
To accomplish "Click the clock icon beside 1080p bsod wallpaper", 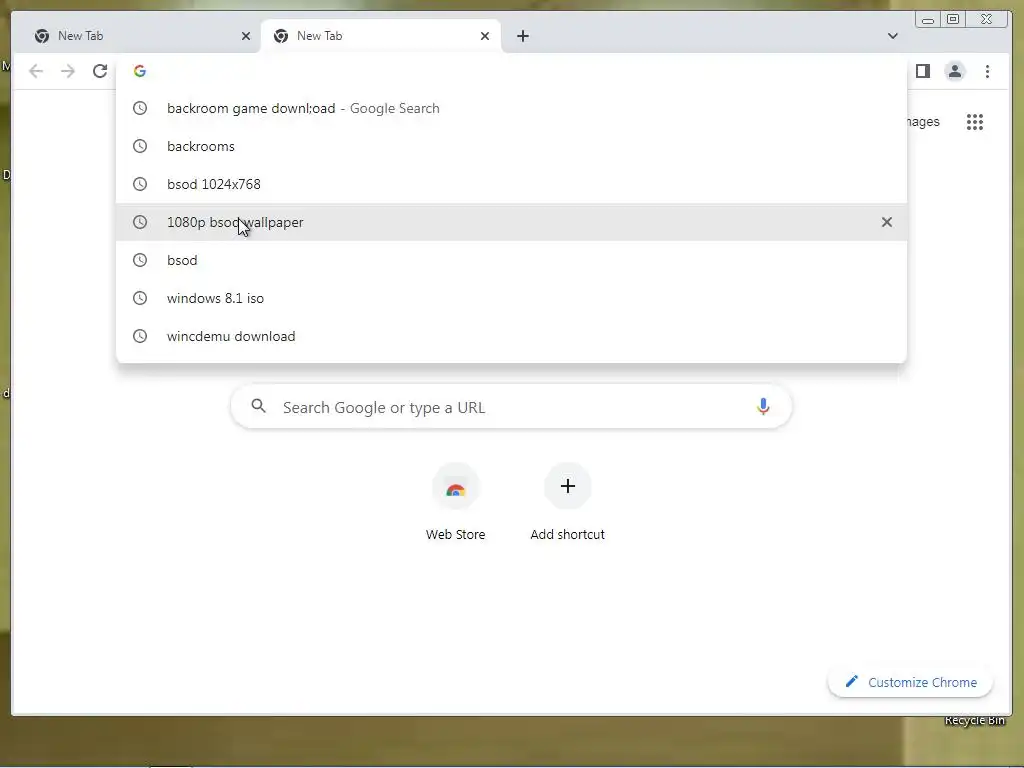I will point(140,222).
